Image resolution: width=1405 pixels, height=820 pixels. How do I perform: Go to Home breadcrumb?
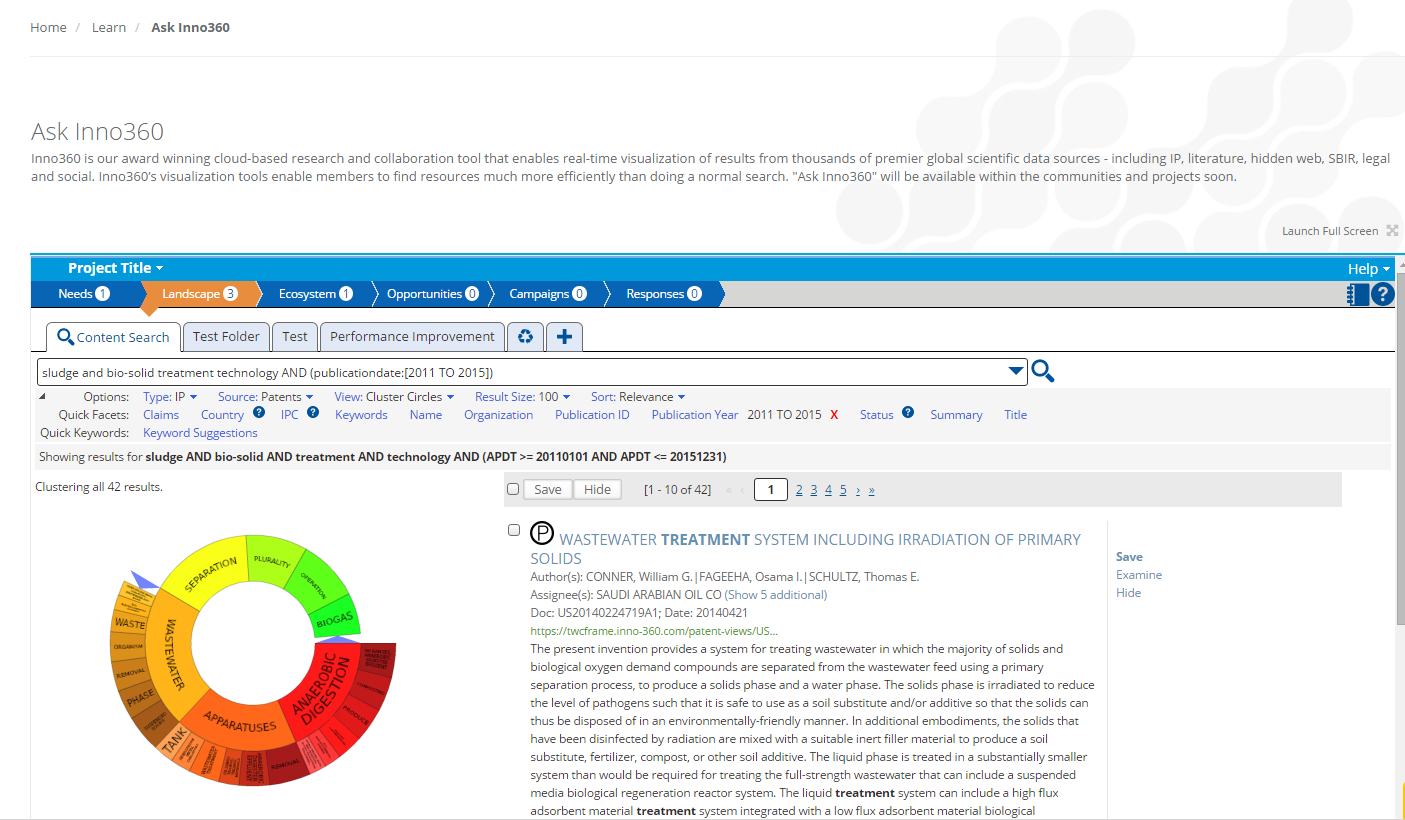tap(48, 27)
